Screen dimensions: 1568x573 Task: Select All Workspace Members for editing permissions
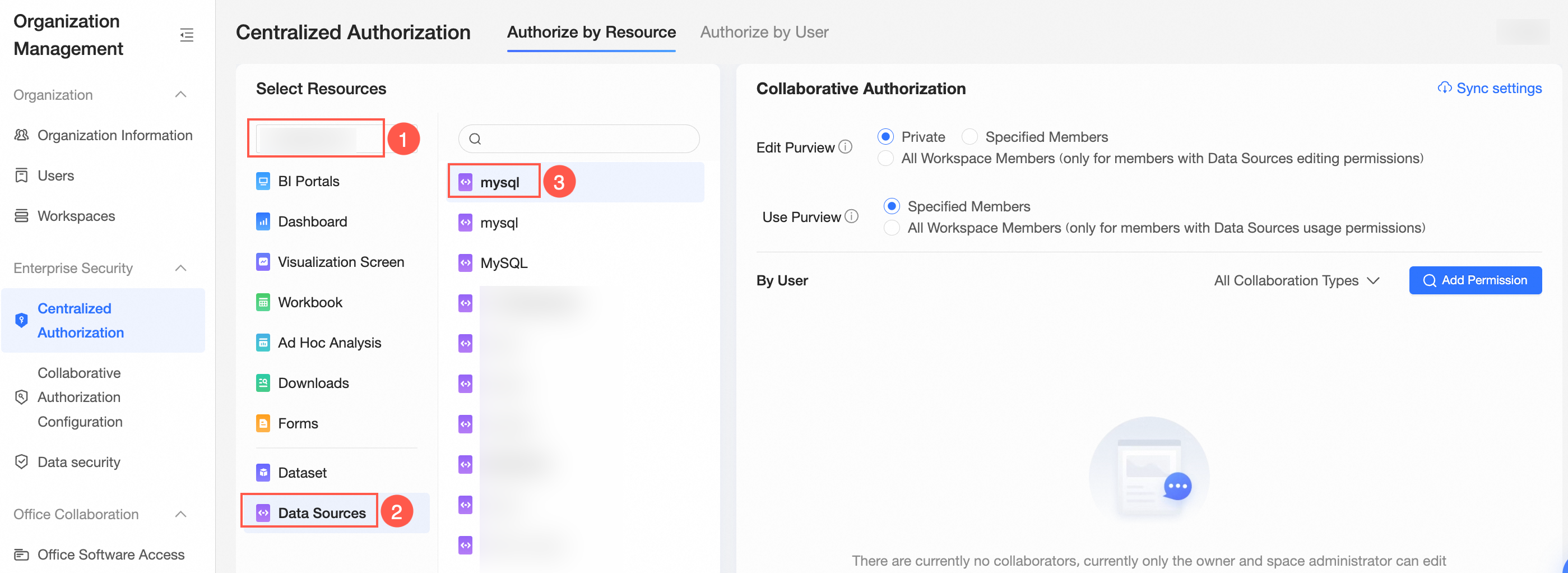[885, 158]
